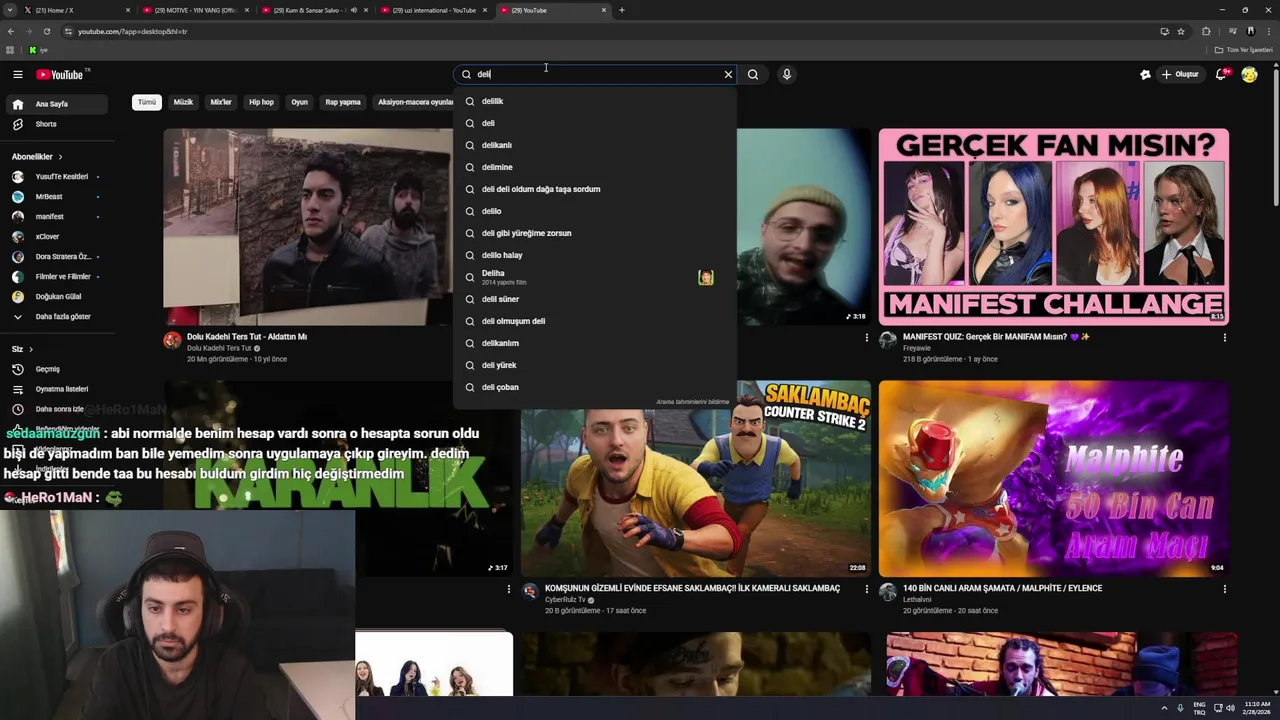Open more options for the Malphite ARAM video

[x=1224, y=589]
